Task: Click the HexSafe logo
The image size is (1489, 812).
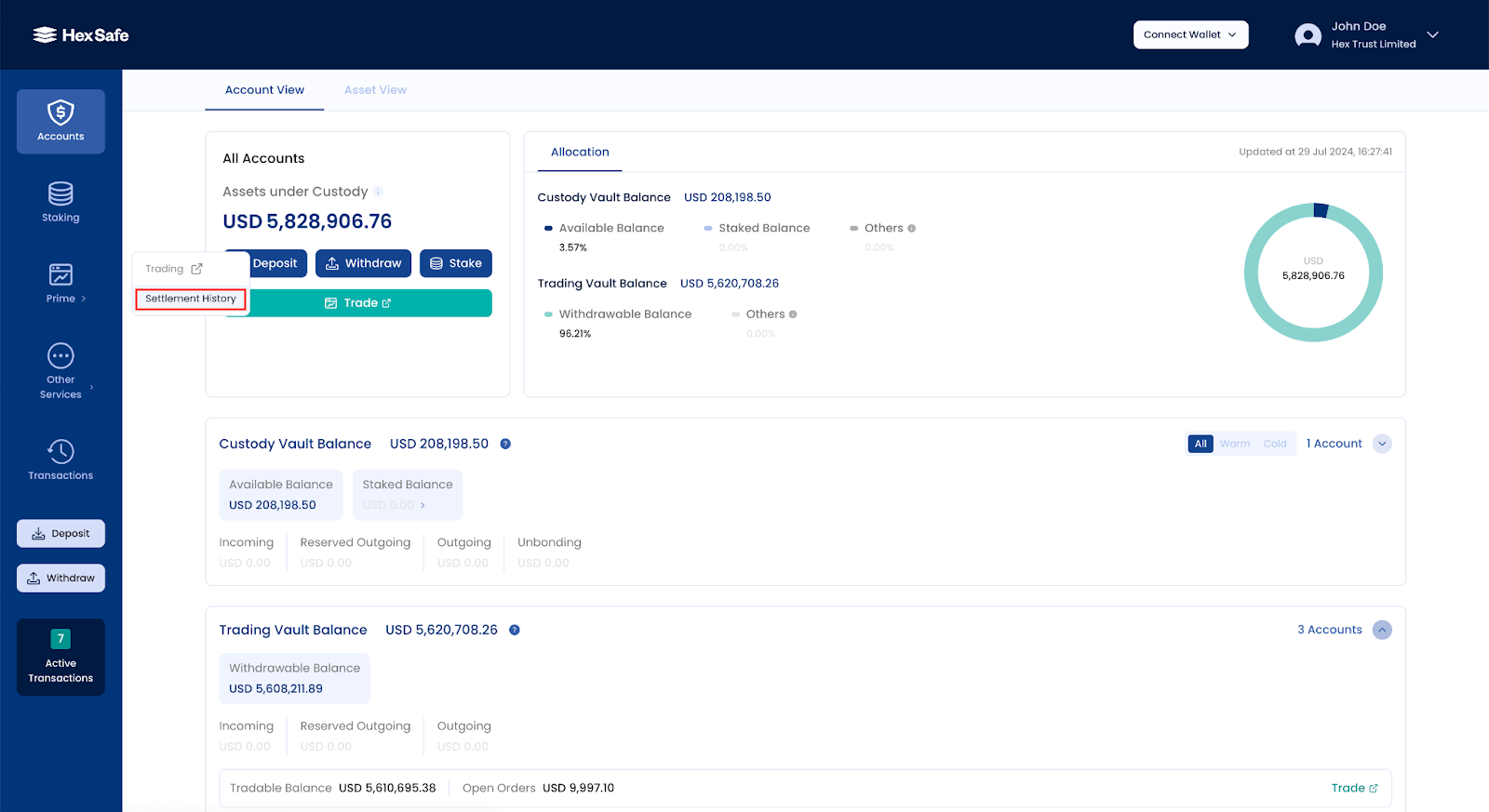Action: [x=81, y=35]
